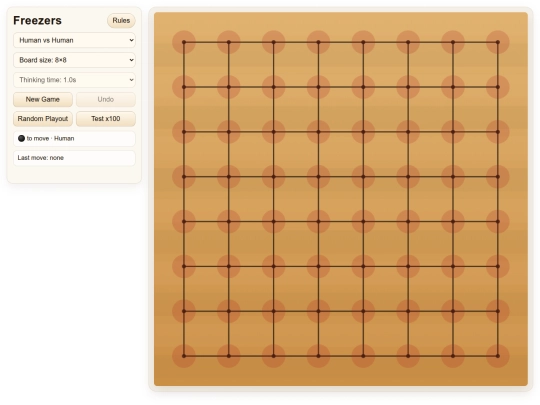Place a stone at row 4, column 5 intersection

click(x=363, y=177)
